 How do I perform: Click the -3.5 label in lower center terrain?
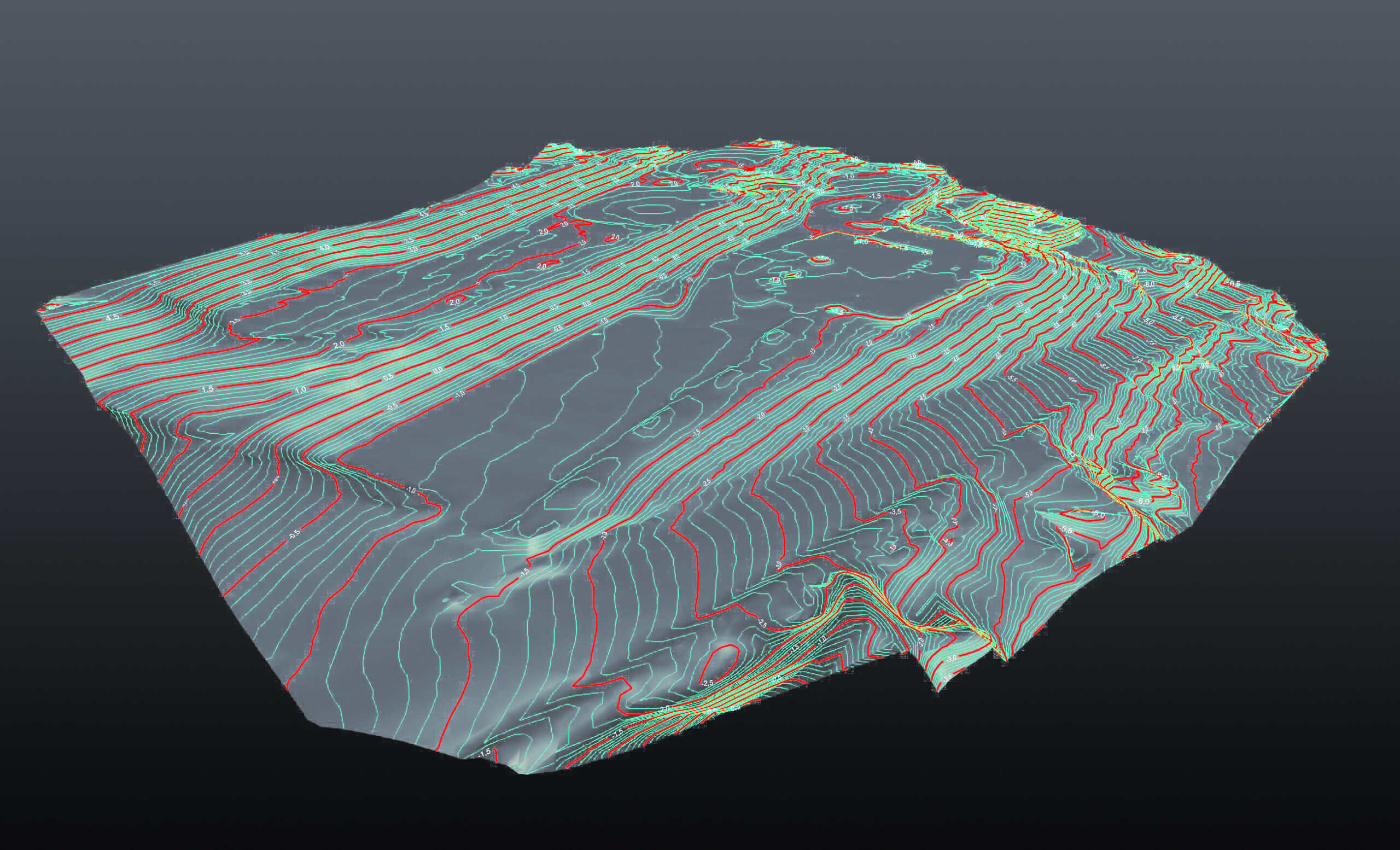point(896,512)
